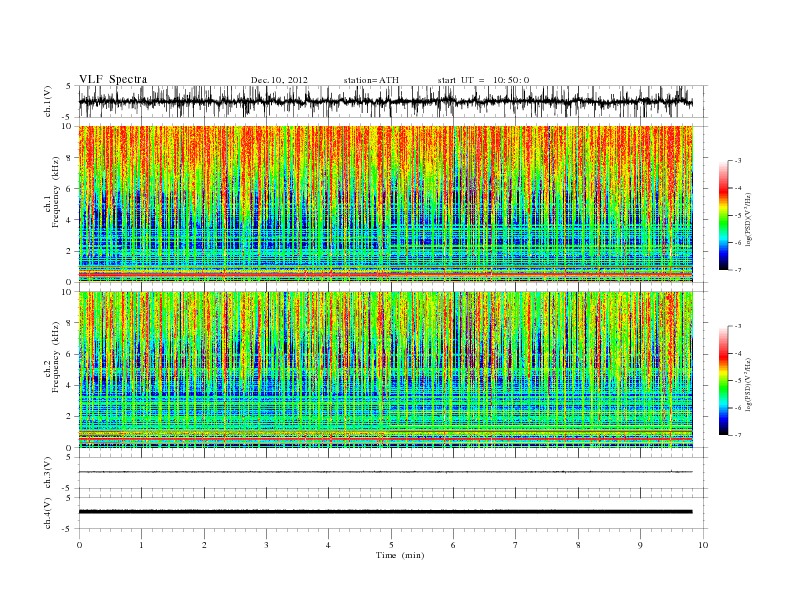Click the x-axis tick label '10' under Time axis
792x612 pixels.
pyautogui.click(x=703, y=545)
